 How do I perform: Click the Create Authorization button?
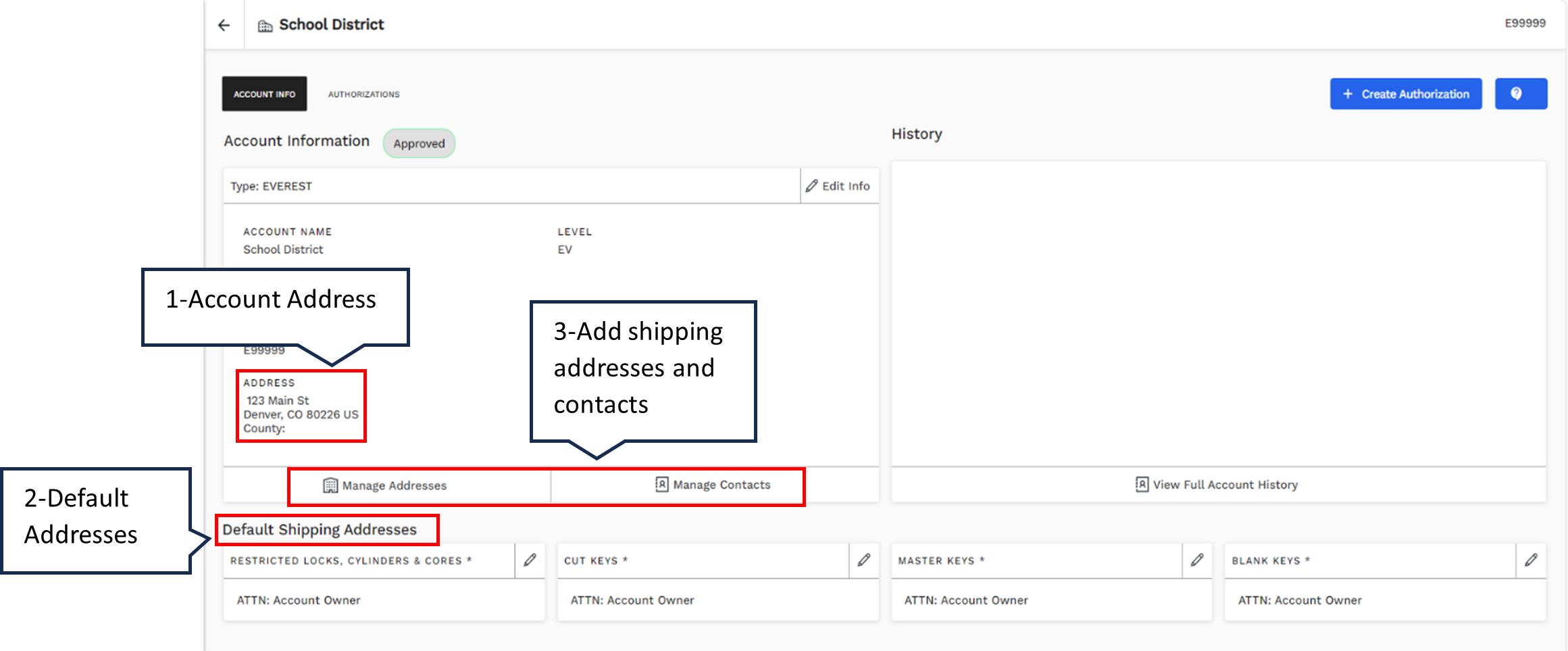pyautogui.click(x=1406, y=94)
